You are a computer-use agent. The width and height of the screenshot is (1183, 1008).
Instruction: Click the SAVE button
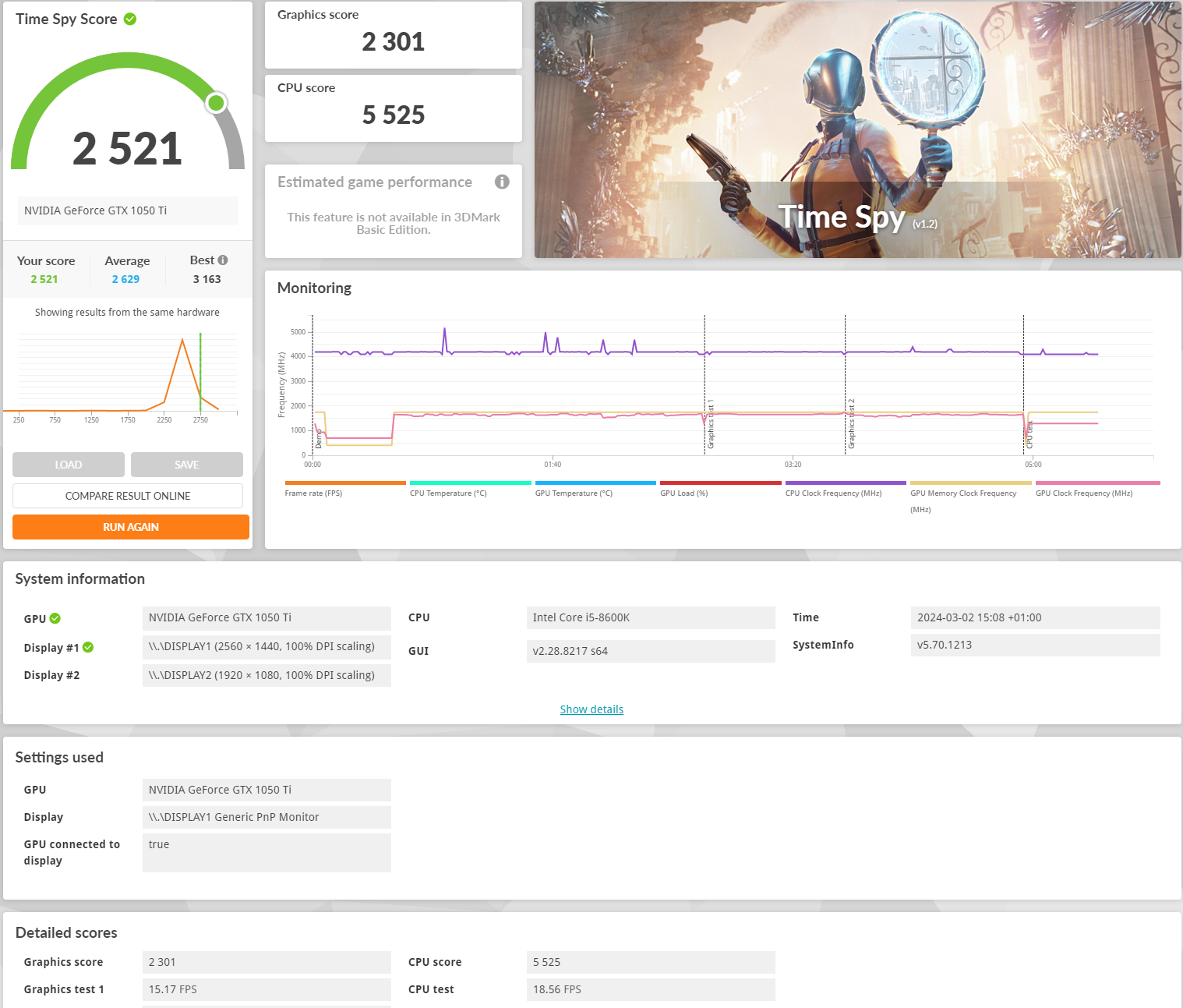pos(187,465)
